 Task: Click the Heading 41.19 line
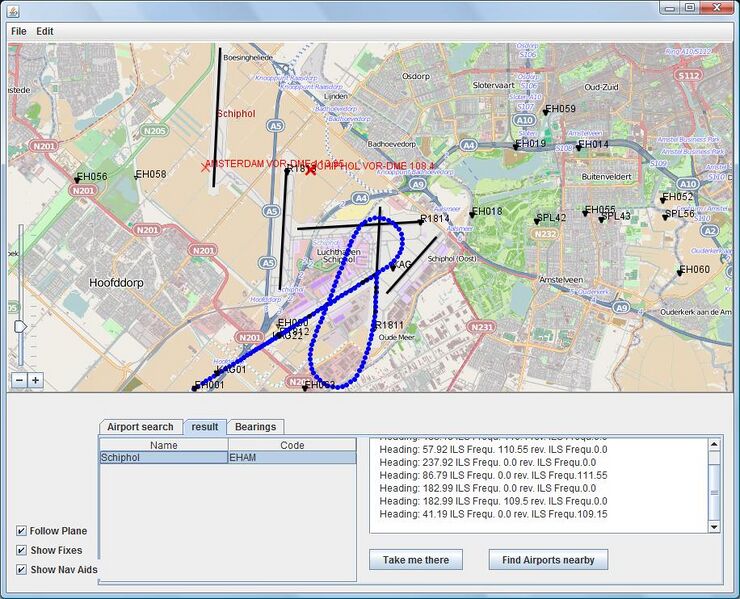493,514
